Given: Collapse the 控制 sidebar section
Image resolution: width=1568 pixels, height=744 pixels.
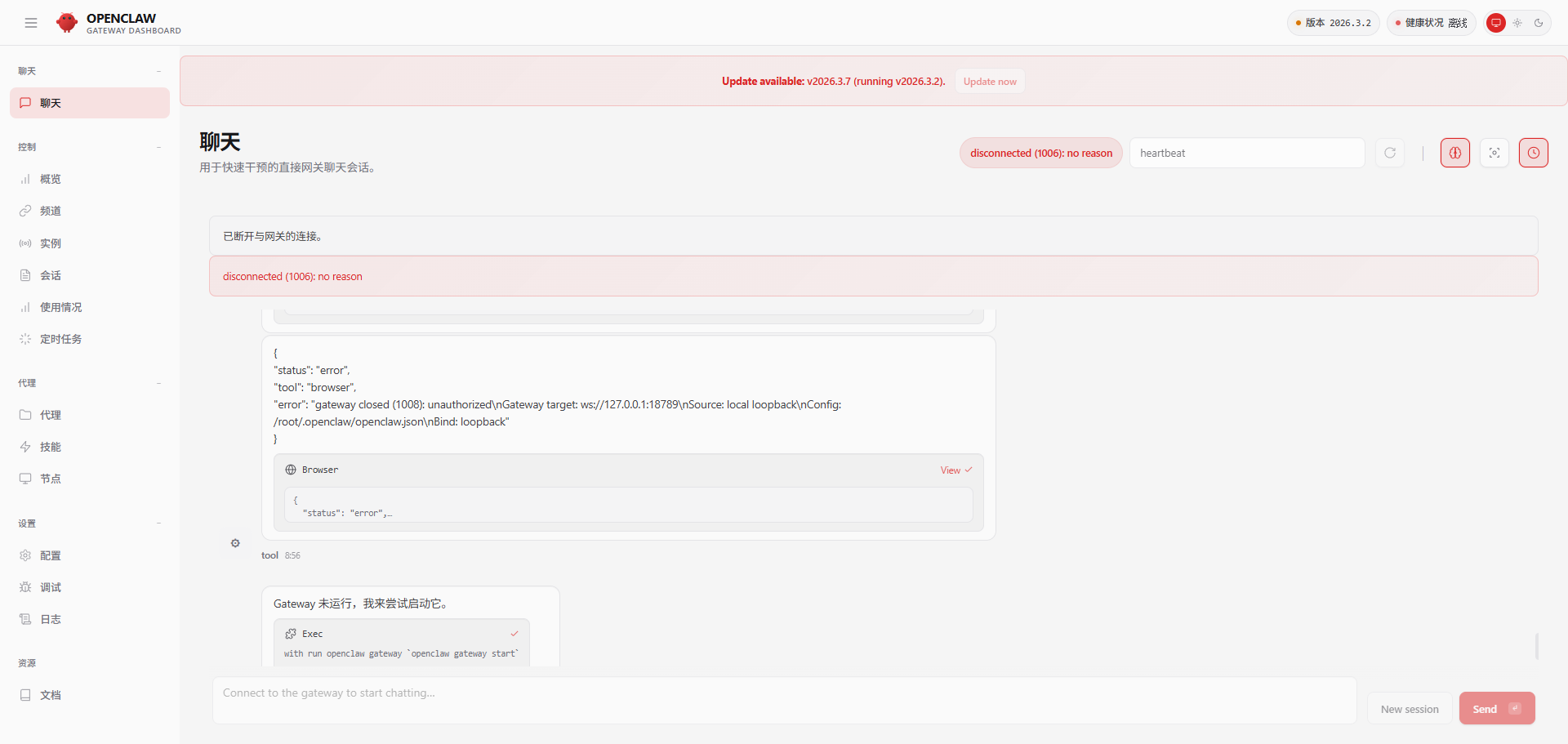Looking at the screenshot, I should click(90, 147).
